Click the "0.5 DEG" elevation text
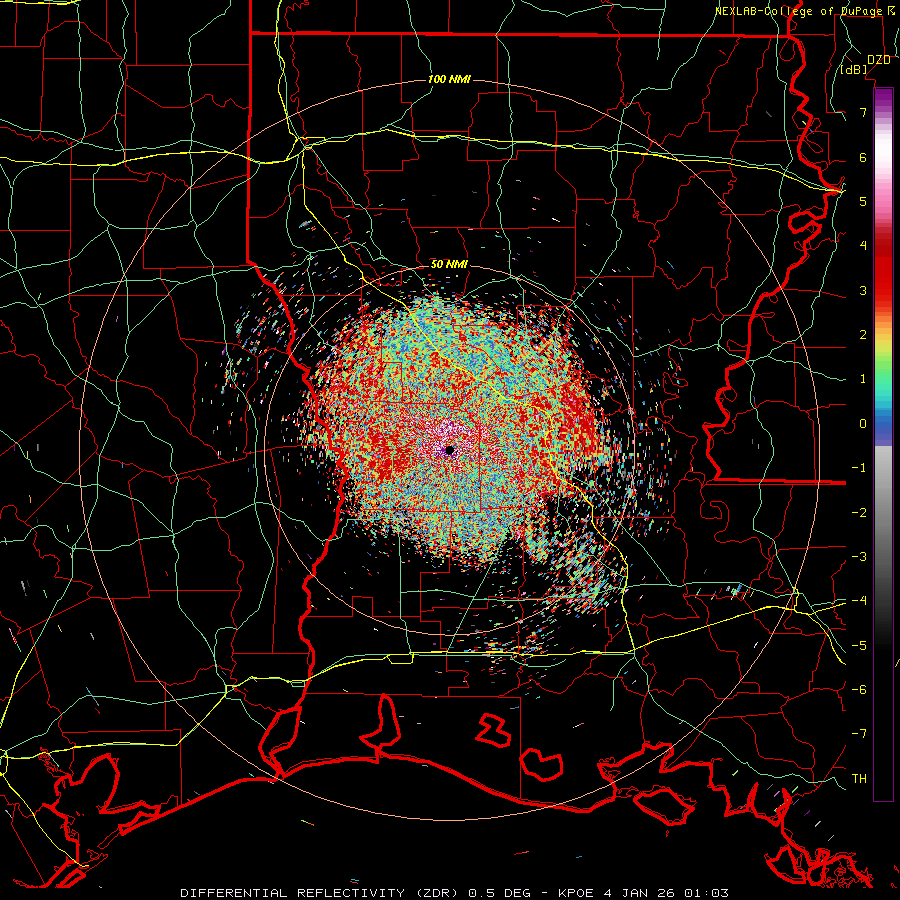Screen dimensions: 900x900 (499, 893)
